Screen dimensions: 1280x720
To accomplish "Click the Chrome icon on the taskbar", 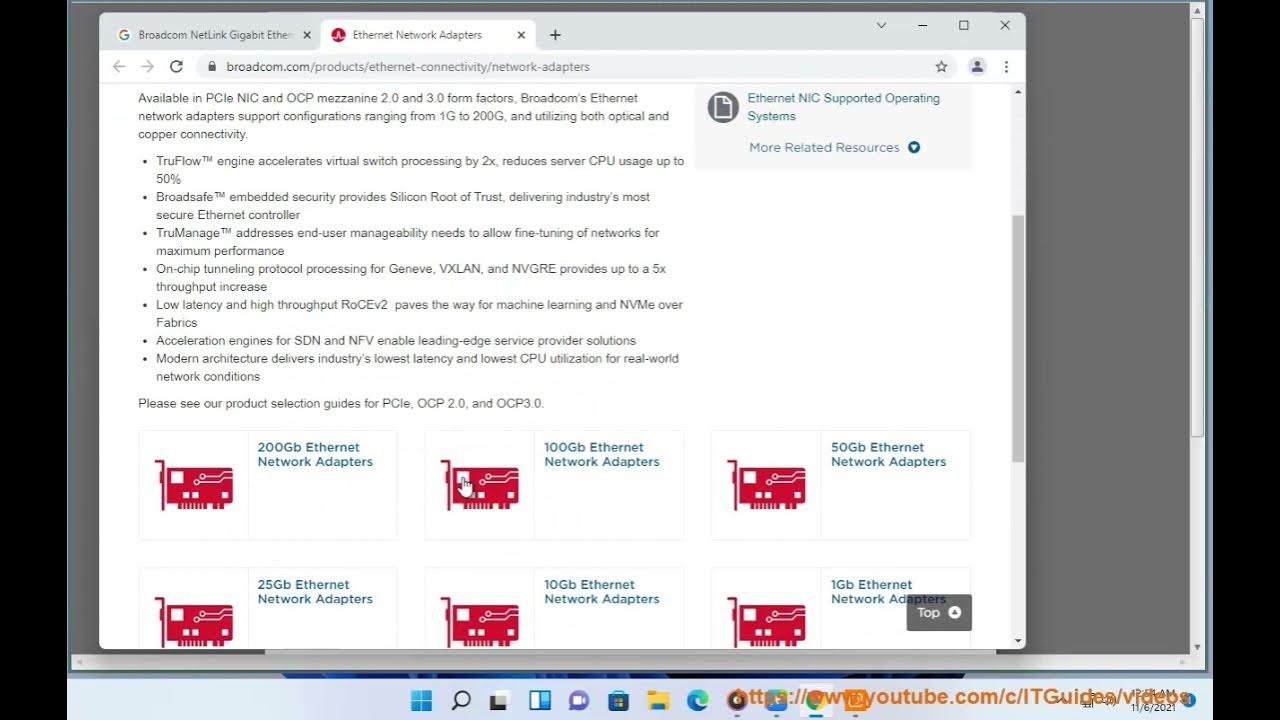I will click(815, 700).
